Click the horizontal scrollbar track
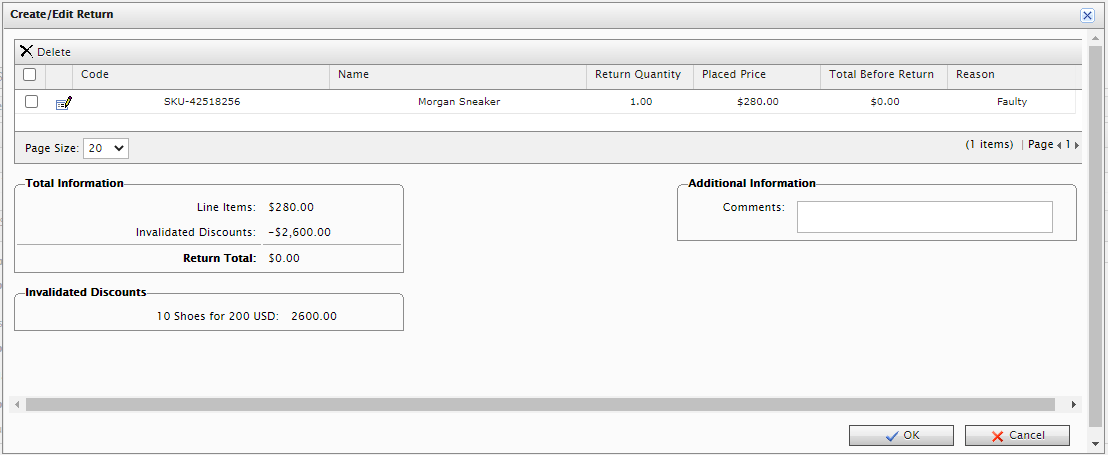The image size is (1108, 455). pyautogui.click(x=540, y=405)
